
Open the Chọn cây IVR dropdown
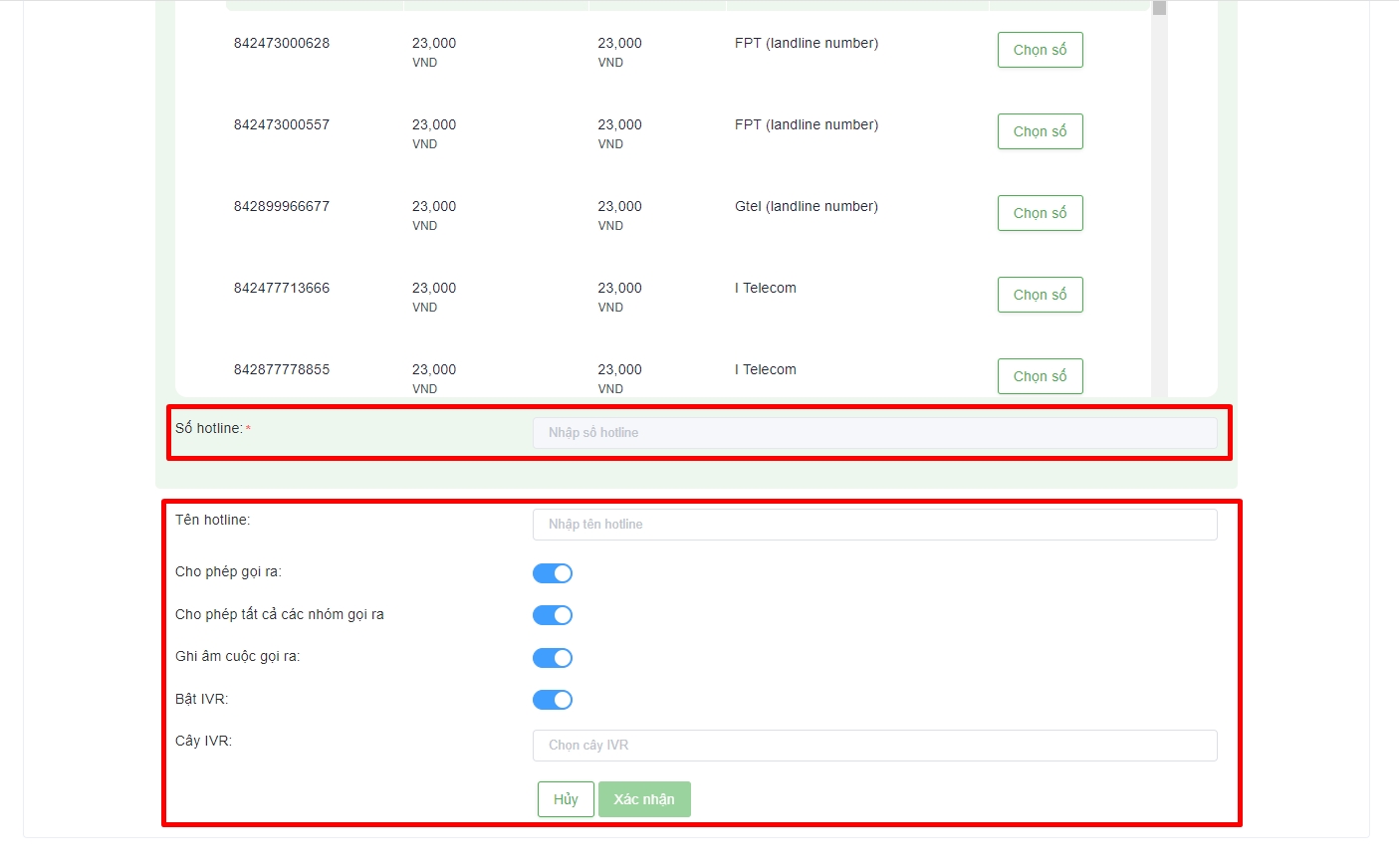point(874,746)
